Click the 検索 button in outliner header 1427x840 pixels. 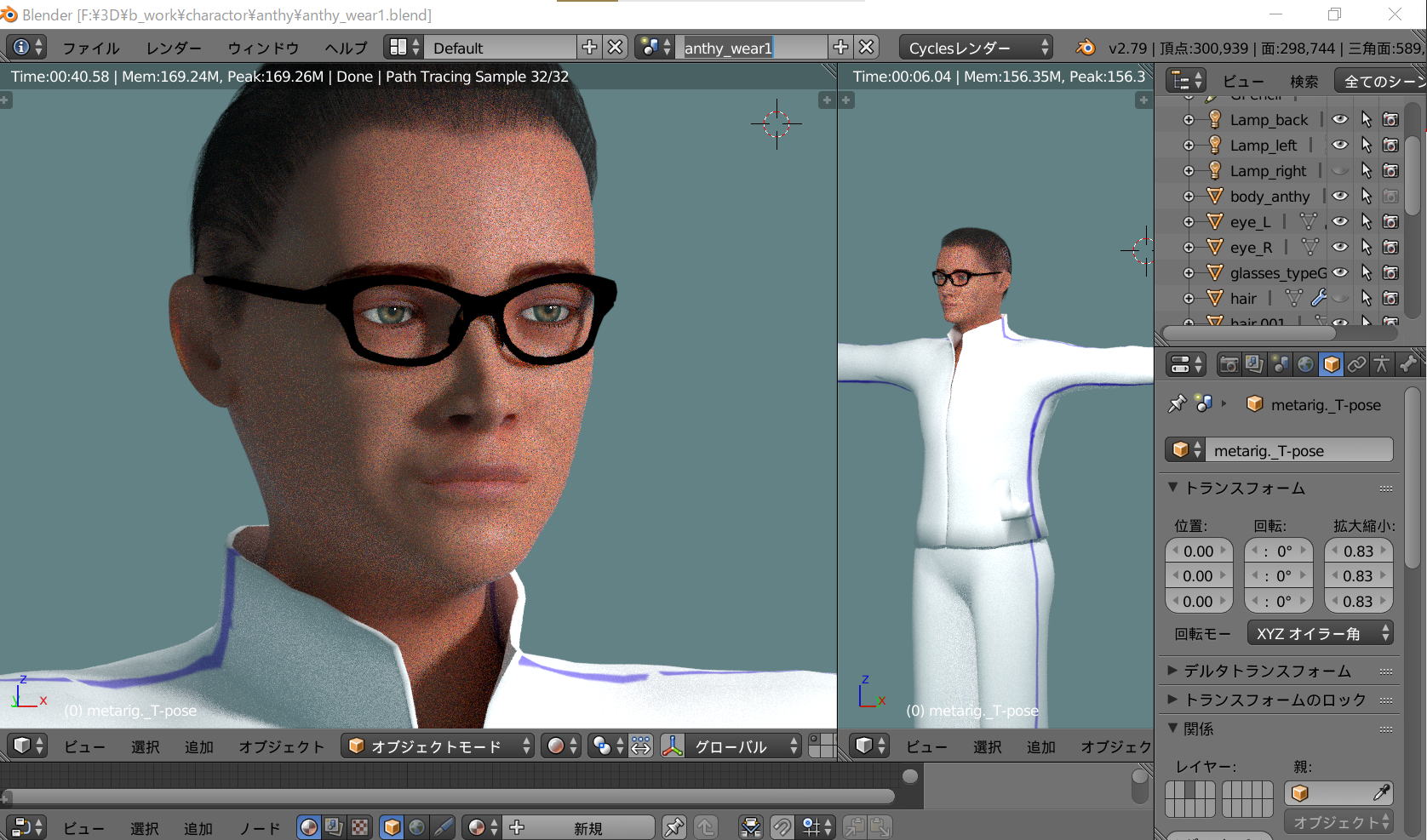click(x=1304, y=82)
